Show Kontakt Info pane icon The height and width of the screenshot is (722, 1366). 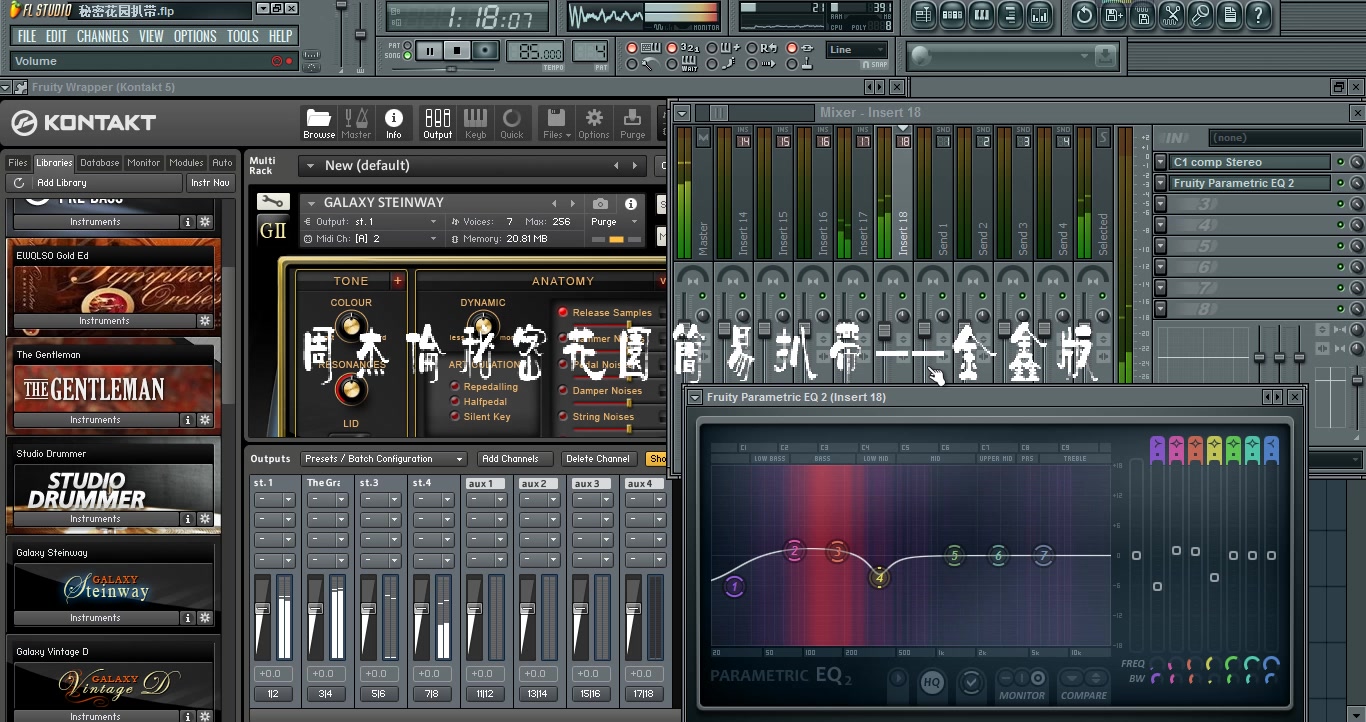point(394,124)
